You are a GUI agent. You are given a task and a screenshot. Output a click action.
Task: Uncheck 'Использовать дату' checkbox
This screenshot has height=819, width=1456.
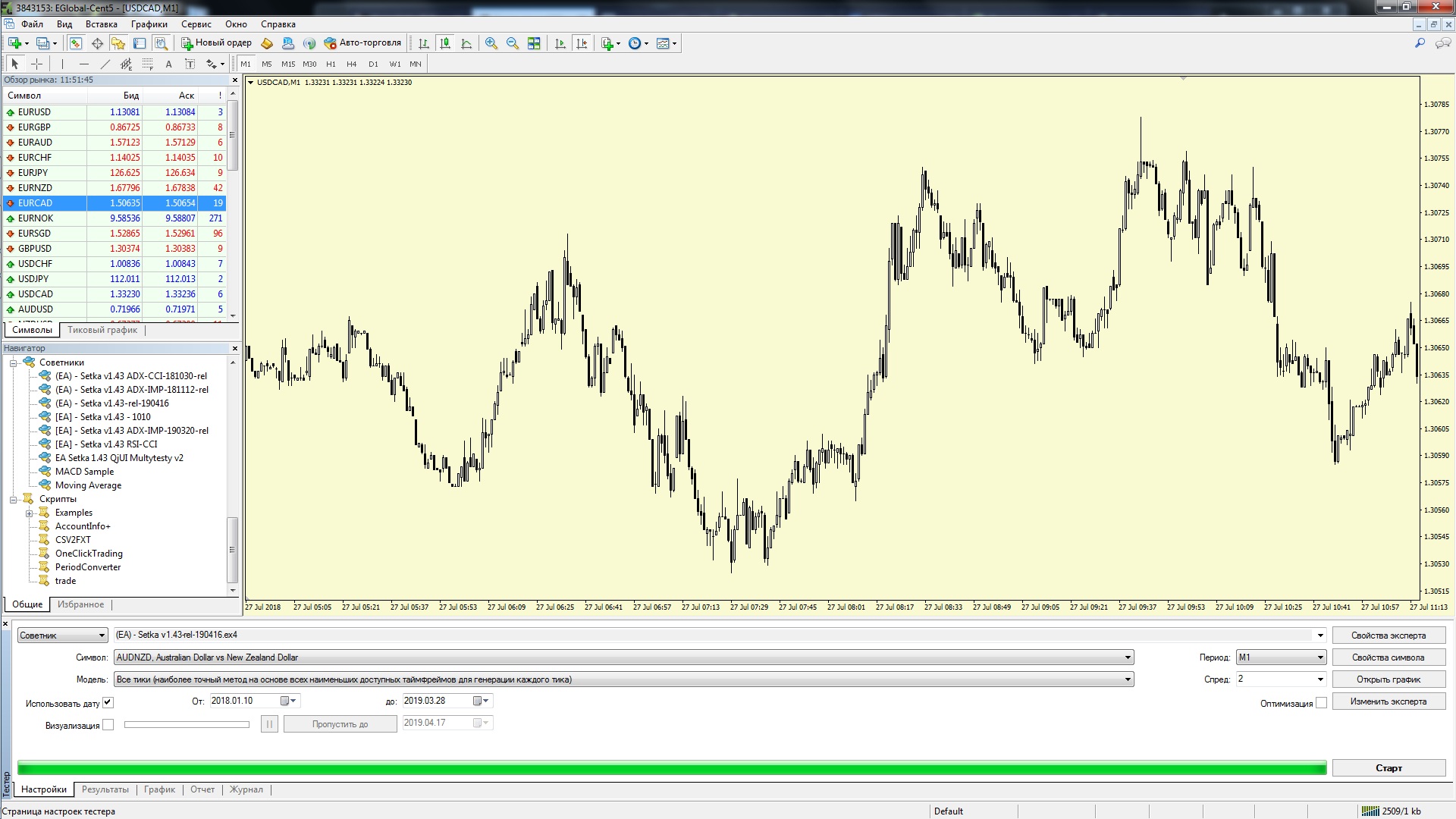pyautogui.click(x=108, y=702)
